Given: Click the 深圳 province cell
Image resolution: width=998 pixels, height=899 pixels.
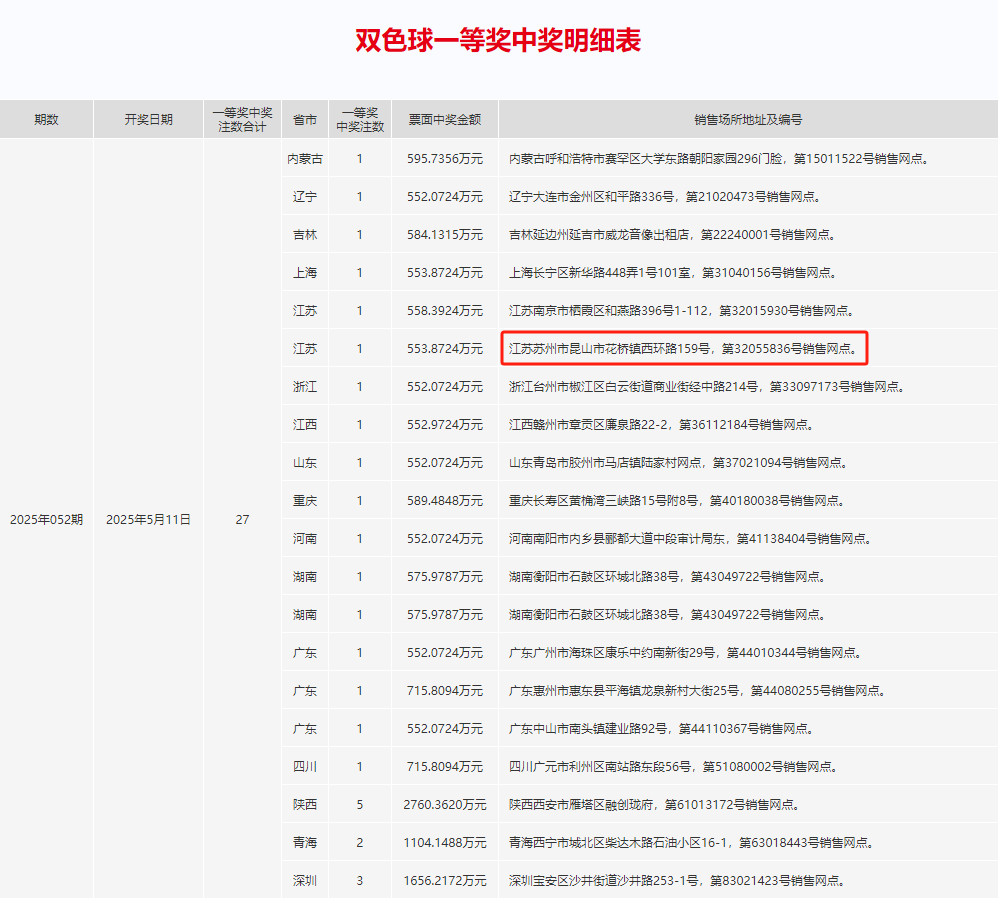Looking at the screenshot, I should click(304, 881).
